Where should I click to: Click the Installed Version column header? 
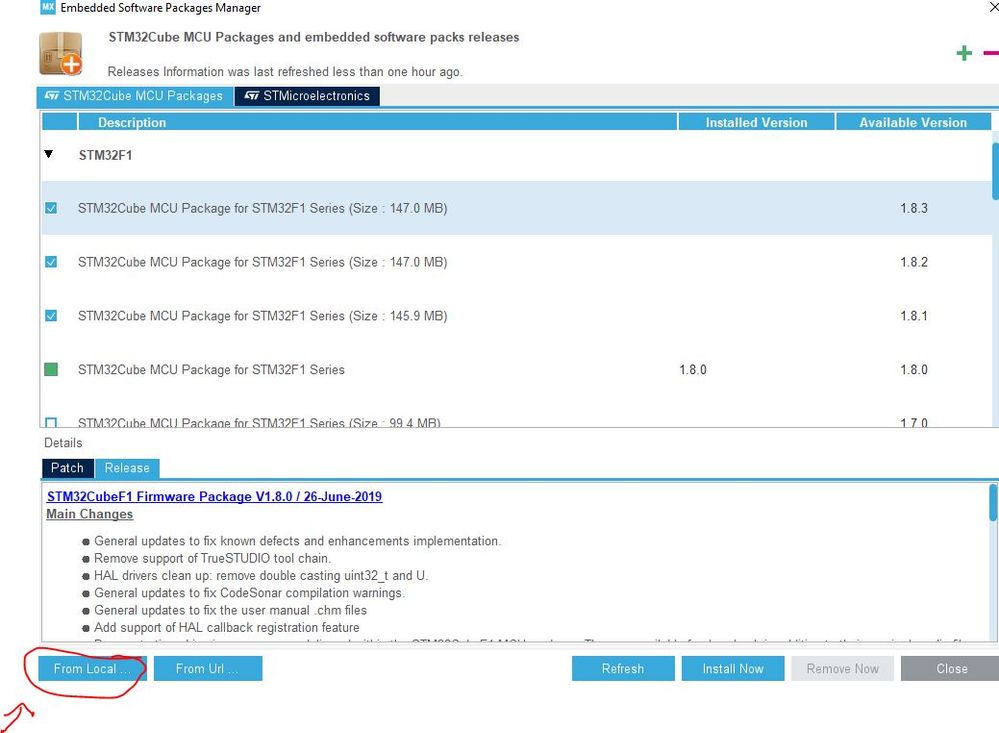(756, 122)
